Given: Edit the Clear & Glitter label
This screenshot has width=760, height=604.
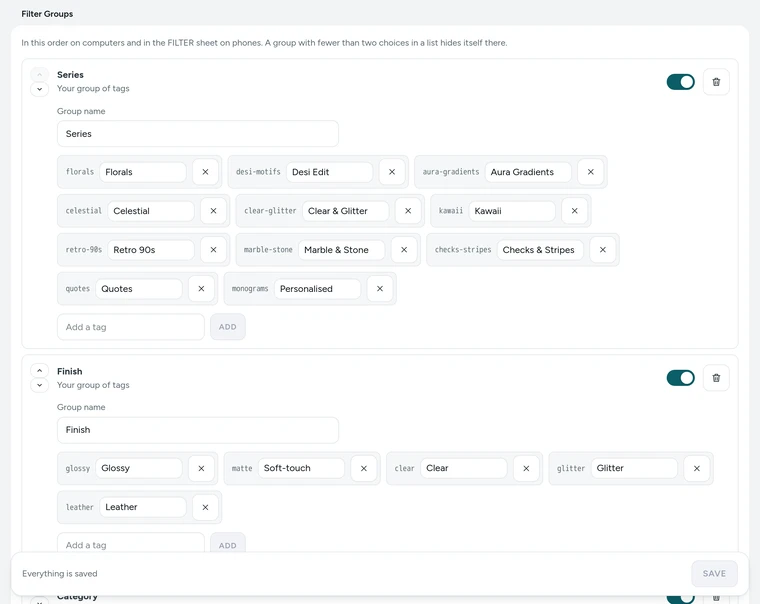Looking at the screenshot, I should point(346,211).
